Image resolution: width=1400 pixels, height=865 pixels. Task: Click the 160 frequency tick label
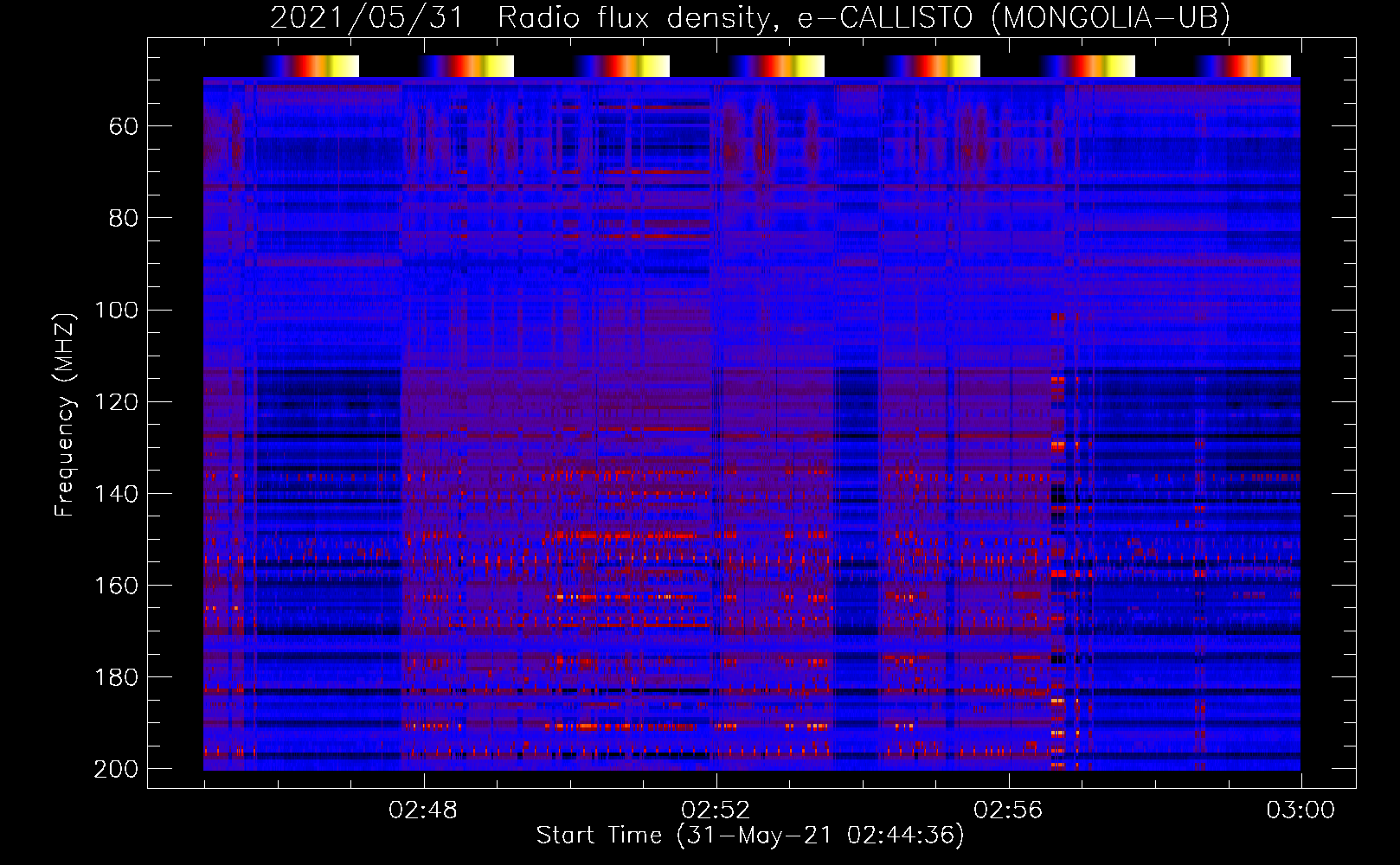[x=117, y=586]
